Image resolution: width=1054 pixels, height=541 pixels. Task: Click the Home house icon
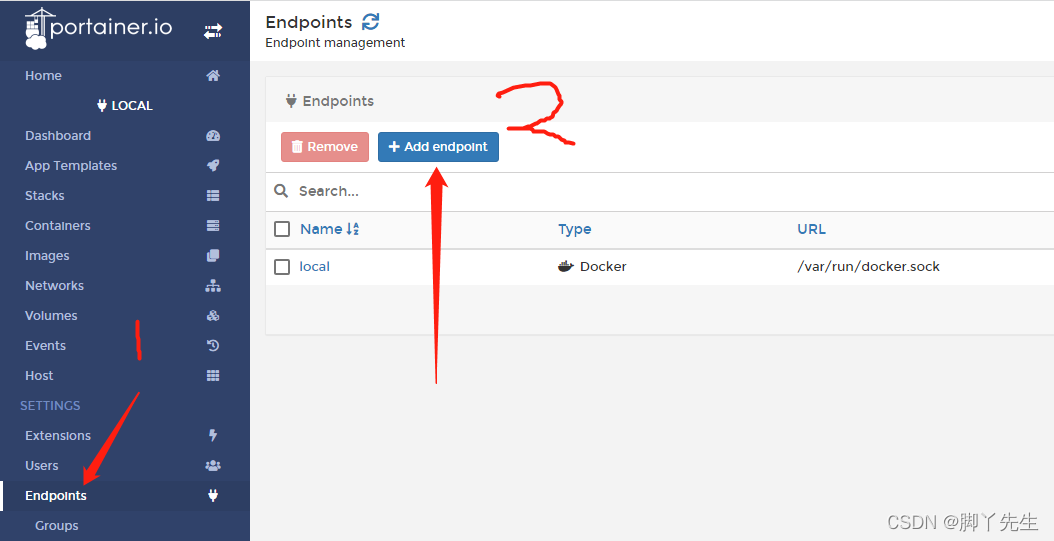coord(213,76)
